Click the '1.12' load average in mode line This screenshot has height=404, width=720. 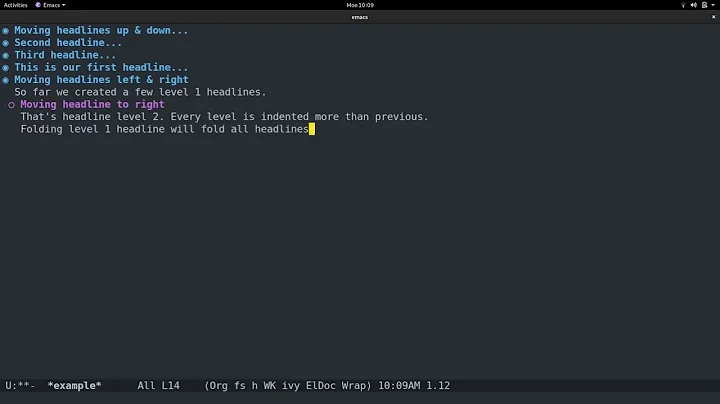(438, 386)
